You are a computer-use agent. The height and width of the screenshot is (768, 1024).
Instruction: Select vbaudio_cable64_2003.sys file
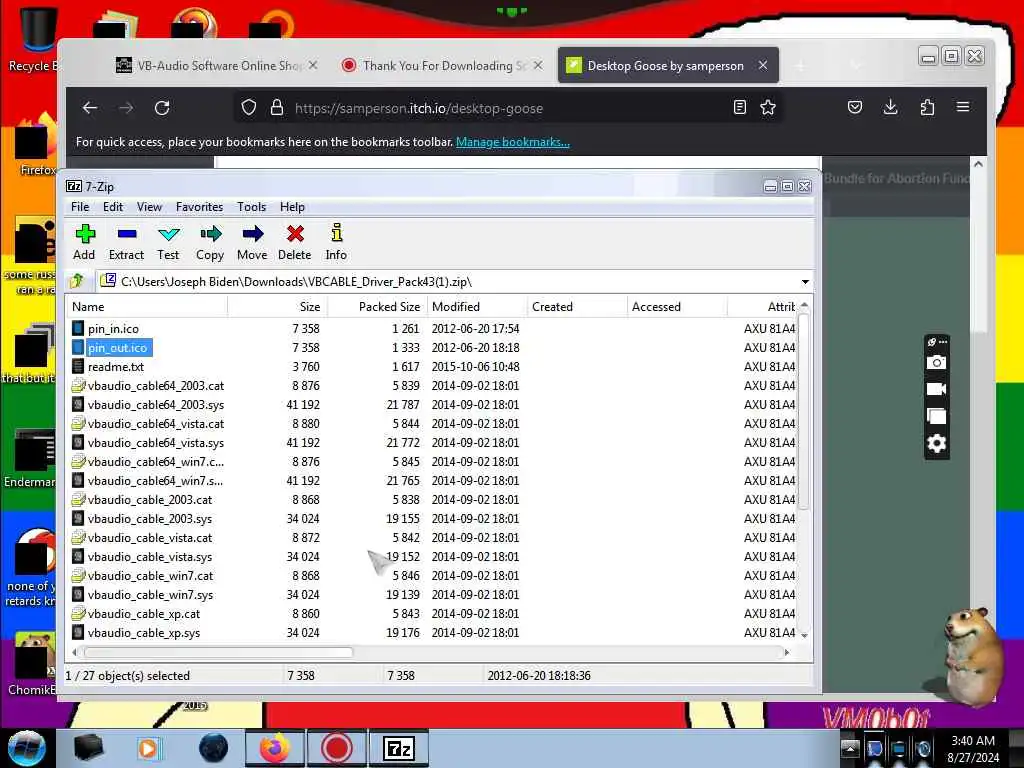(x=155, y=405)
